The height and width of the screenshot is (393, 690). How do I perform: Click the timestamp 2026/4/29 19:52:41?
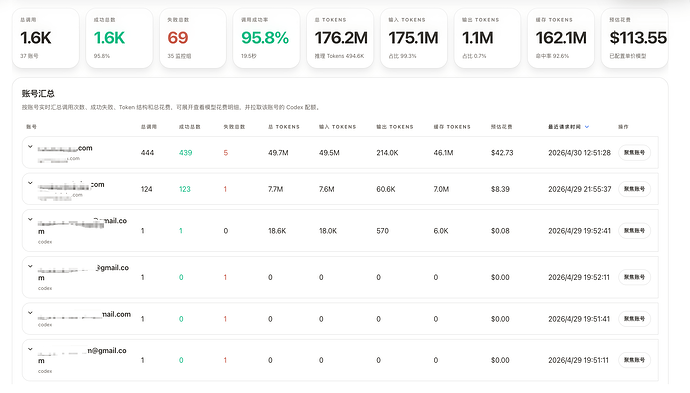click(580, 231)
